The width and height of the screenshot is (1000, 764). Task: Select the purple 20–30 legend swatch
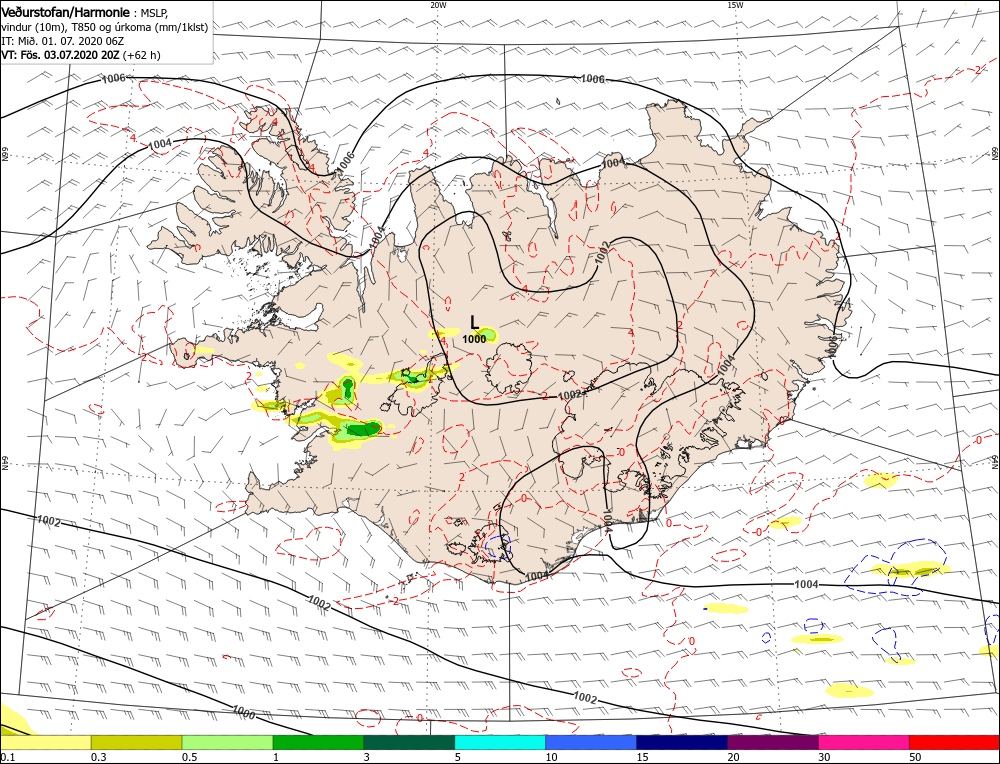tap(772, 742)
